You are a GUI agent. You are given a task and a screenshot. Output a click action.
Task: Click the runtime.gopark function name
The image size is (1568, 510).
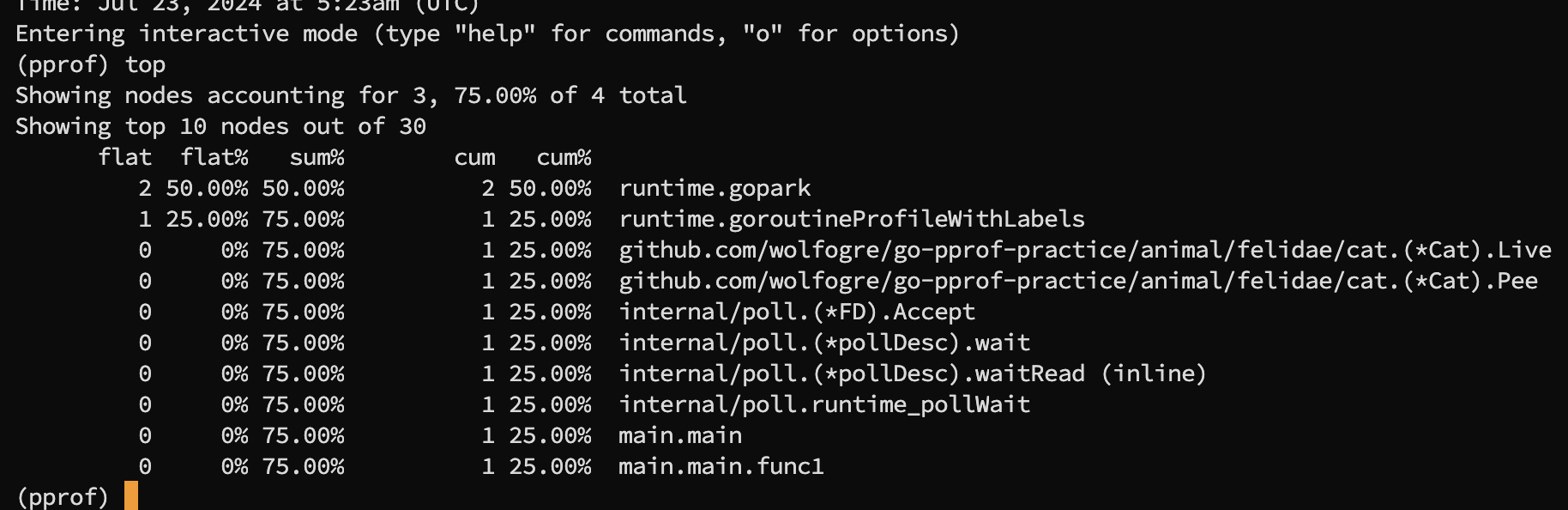715,188
